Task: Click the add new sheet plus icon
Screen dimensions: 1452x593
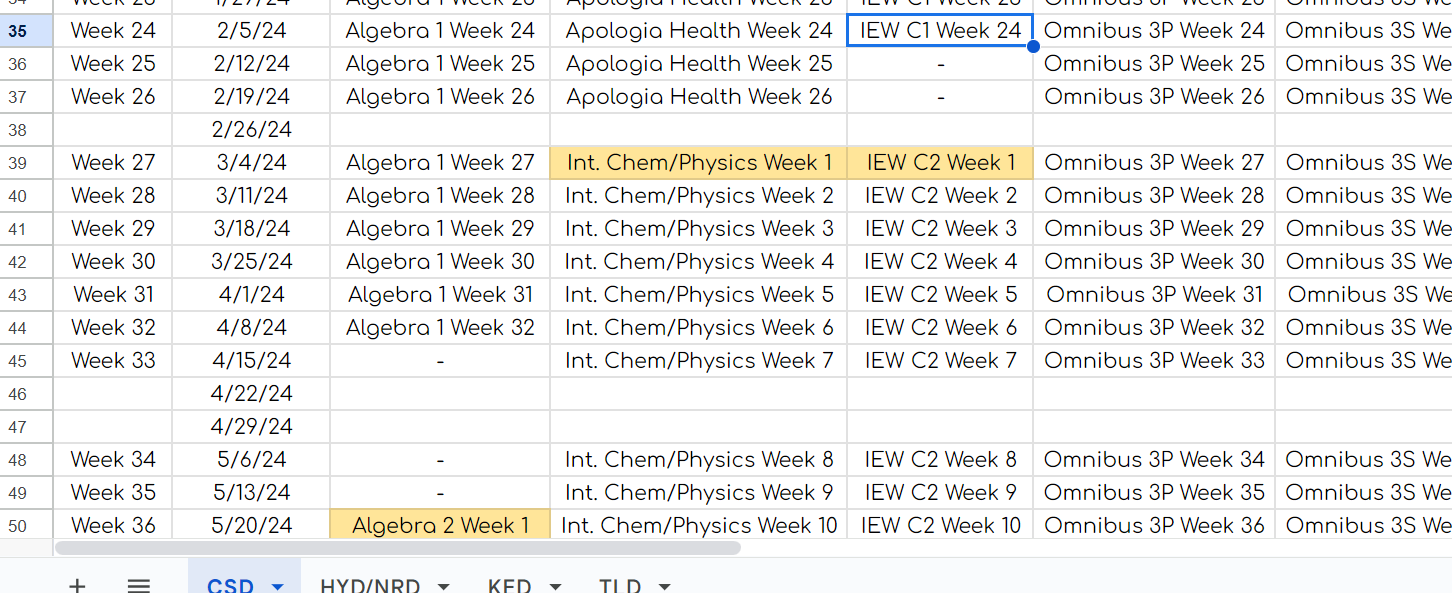Action: (x=77, y=585)
